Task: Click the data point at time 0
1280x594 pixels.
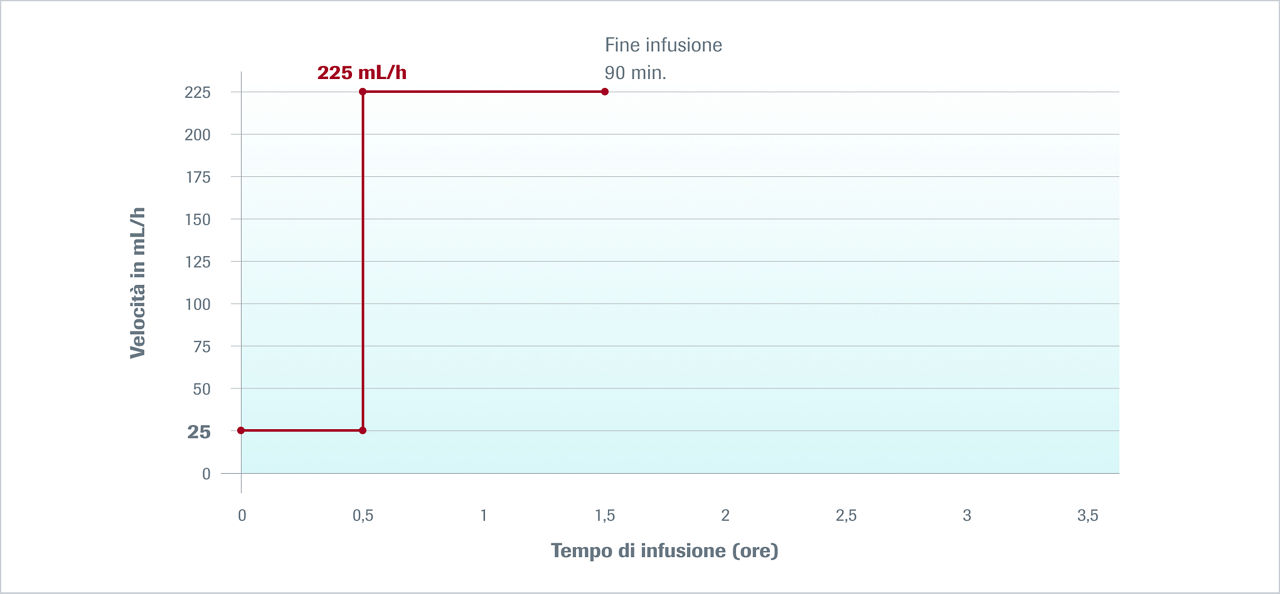Action: pos(241,430)
